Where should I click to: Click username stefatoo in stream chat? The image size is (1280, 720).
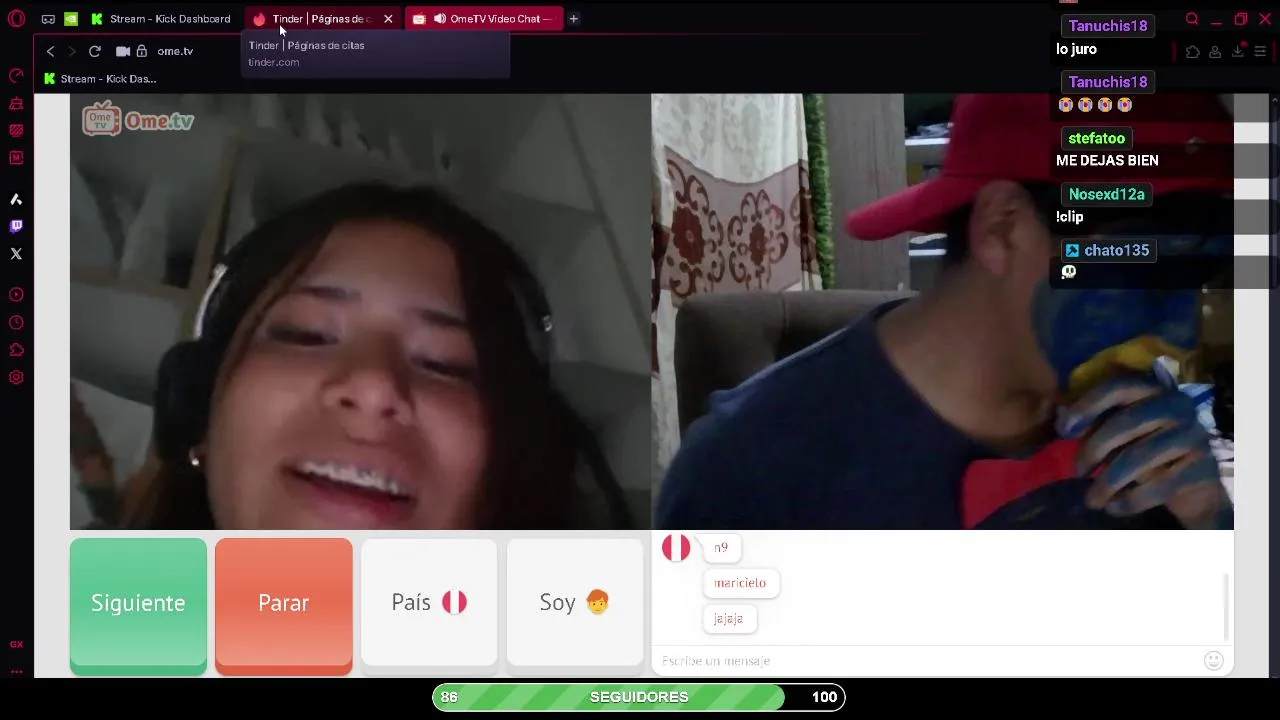click(x=1097, y=139)
